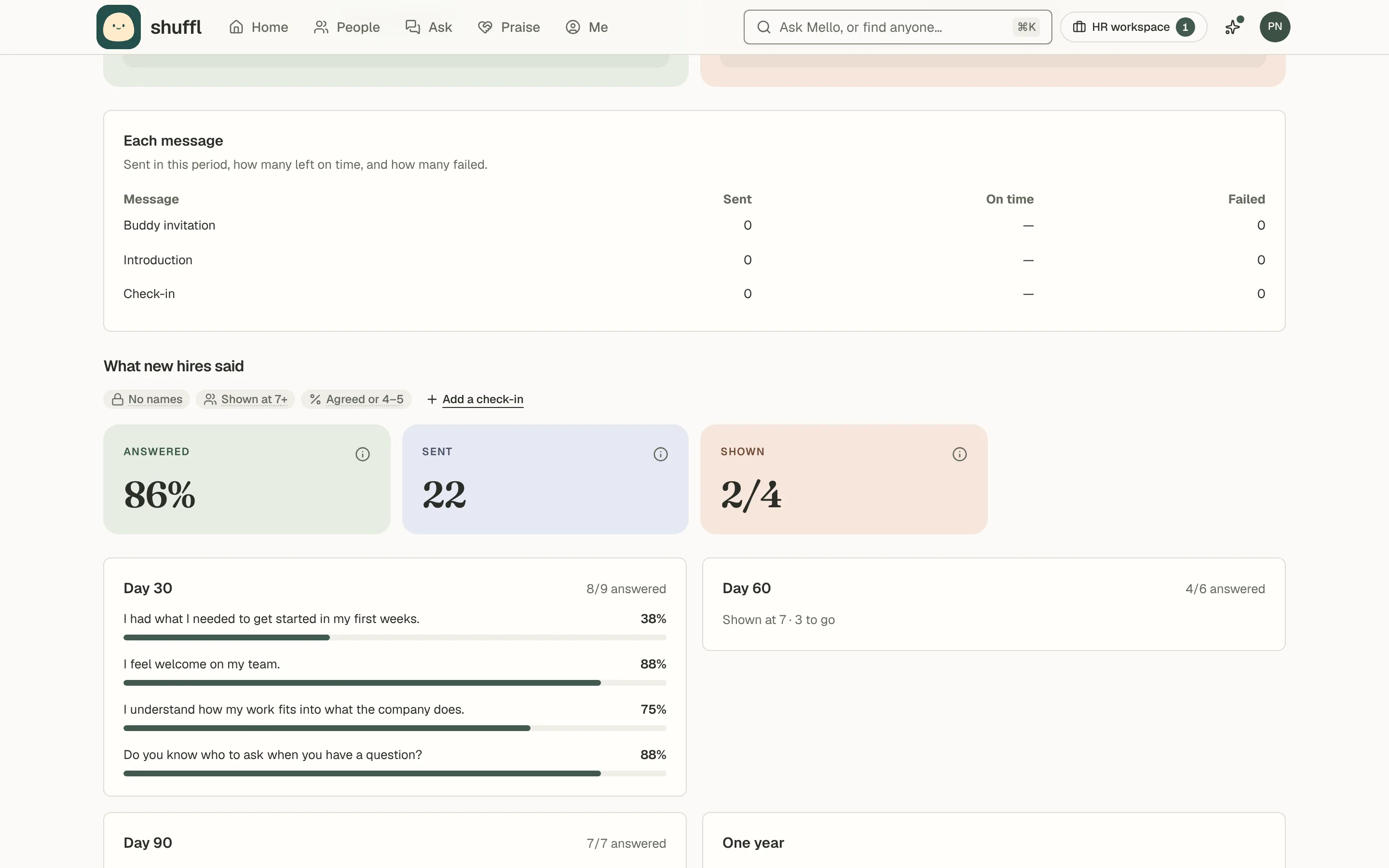Image resolution: width=1389 pixels, height=868 pixels.
Task: Click the 'who to ask' question progress bar
Action: point(395,773)
